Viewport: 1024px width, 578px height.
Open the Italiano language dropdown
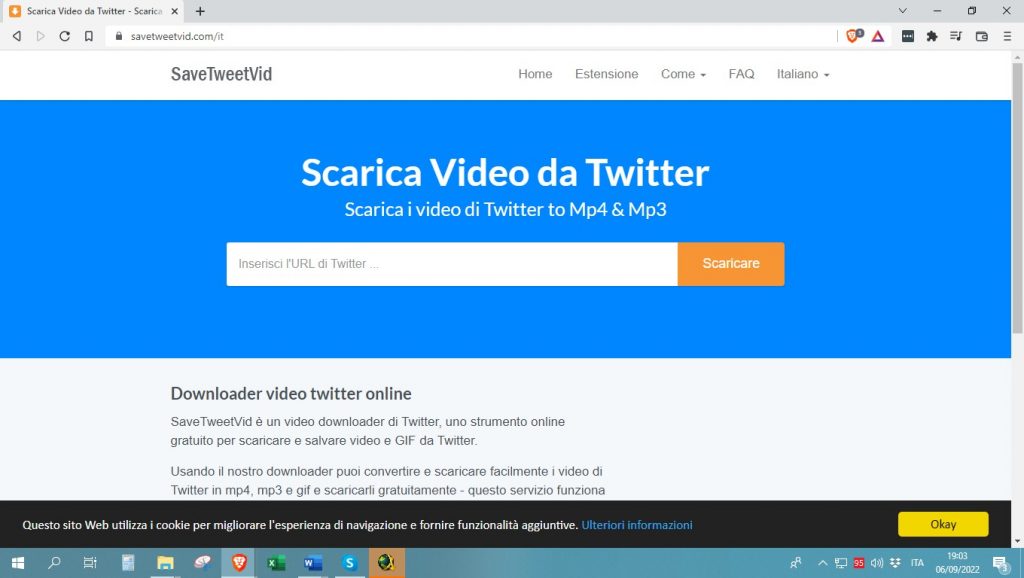pos(801,74)
